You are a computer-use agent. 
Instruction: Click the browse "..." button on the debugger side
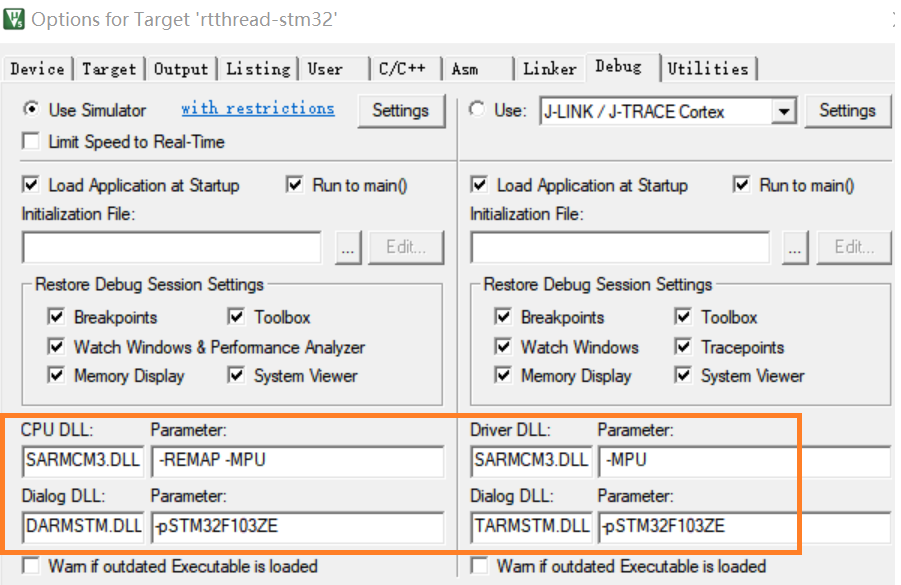[x=794, y=246]
